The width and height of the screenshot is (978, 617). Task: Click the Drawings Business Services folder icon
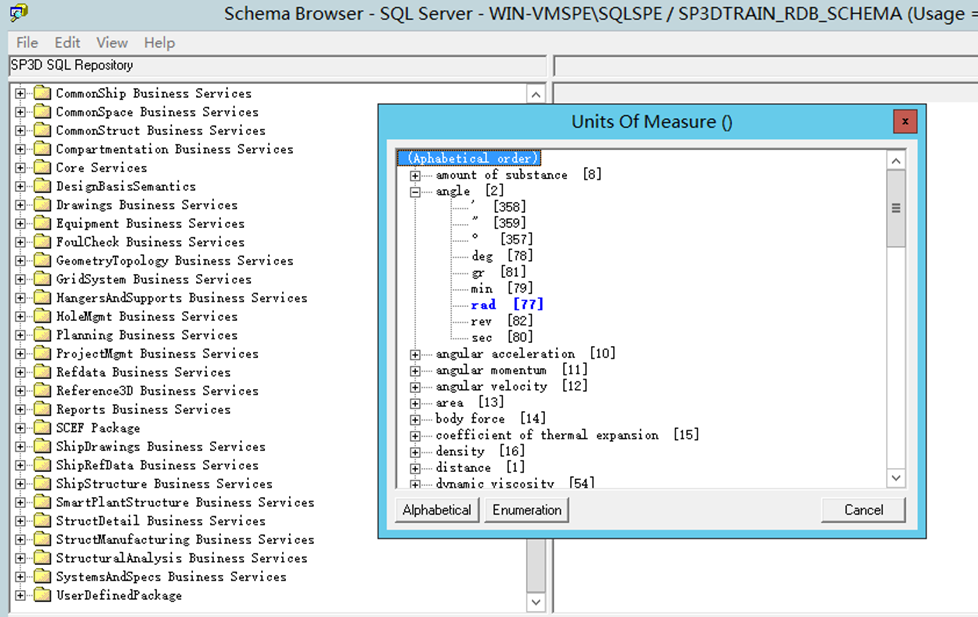[42, 205]
